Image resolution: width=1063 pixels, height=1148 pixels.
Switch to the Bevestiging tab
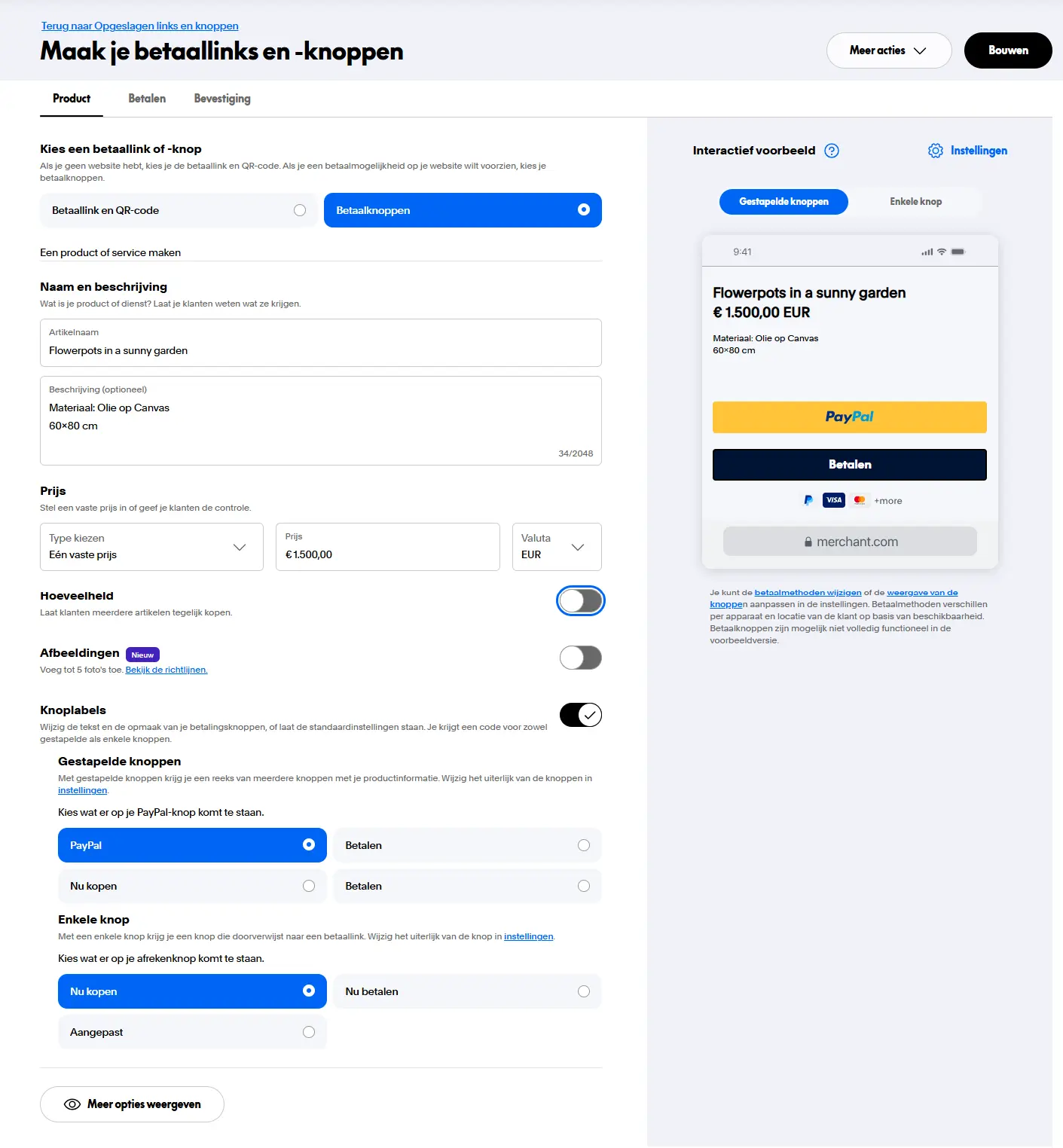tap(222, 99)
